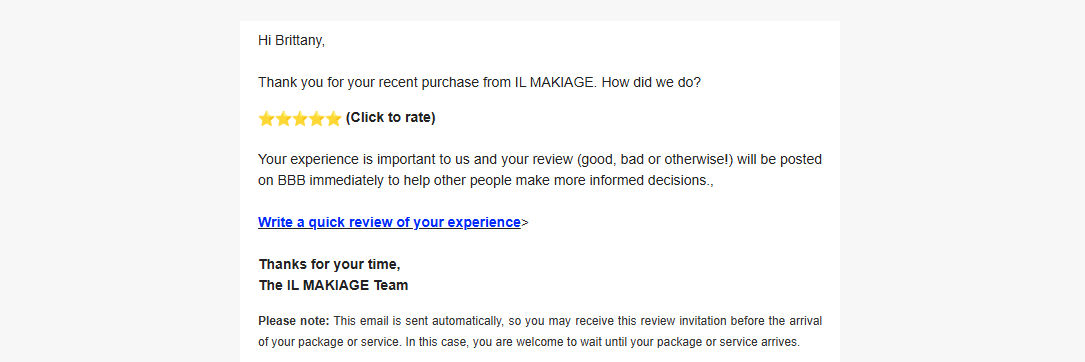Click the "Thanks for your time," line
This screenshot has height=362, width=1085.
[x=329, y=264]
